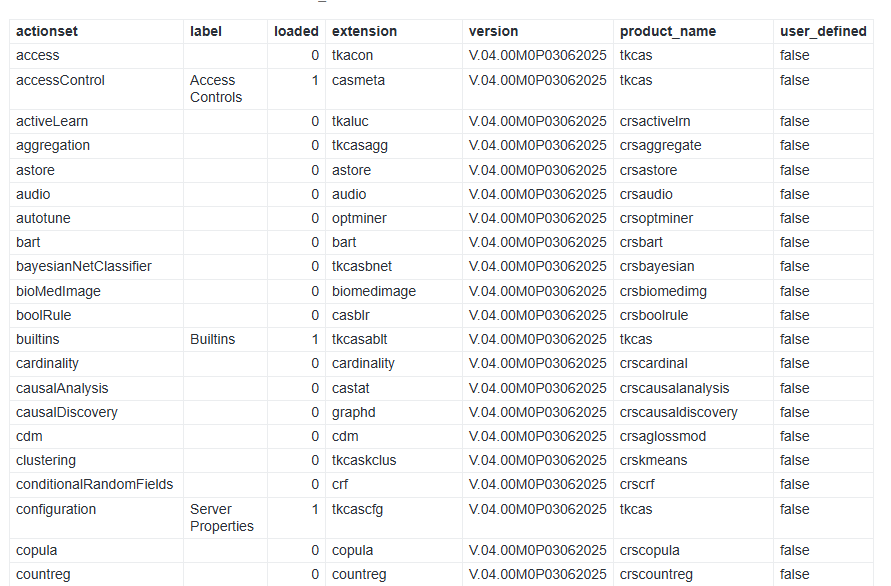
Task: Click the crsaglossmod product name cell
Action: (663, 436)
